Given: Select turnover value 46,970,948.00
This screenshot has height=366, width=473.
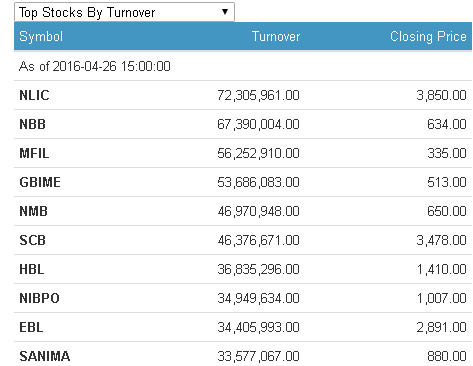Looking at the screenshot, I should 258,211.
